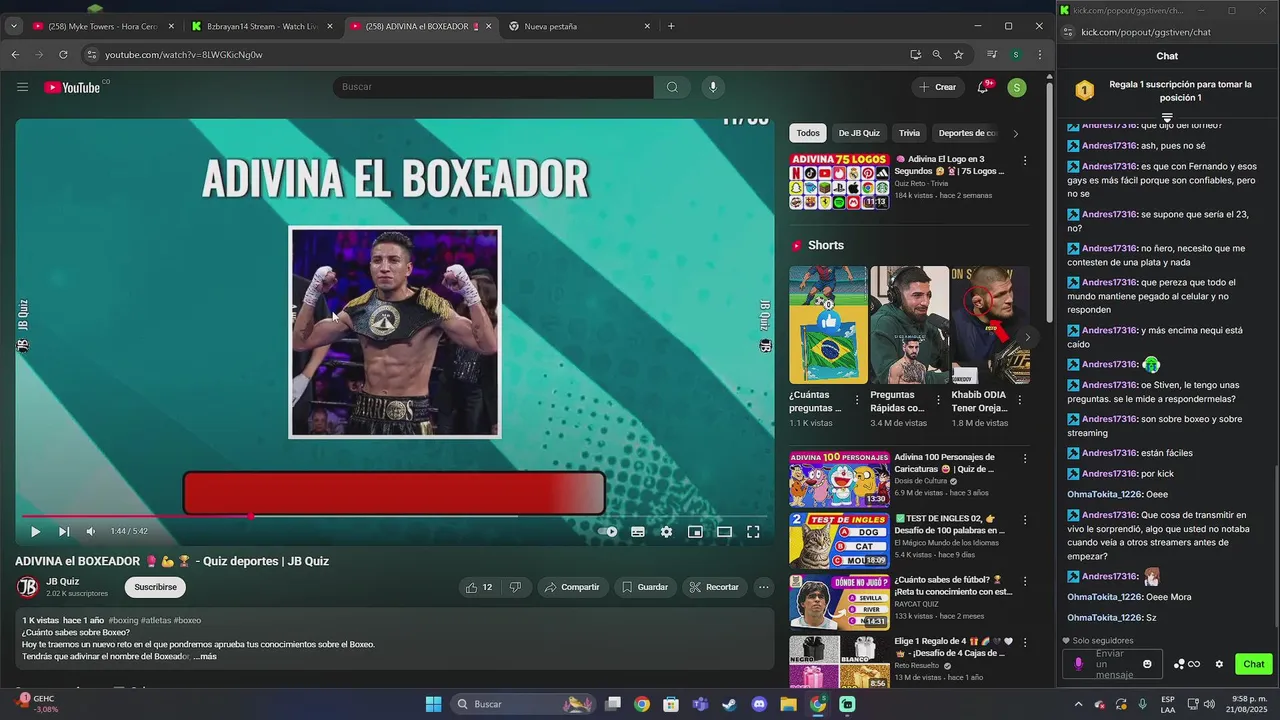Open the YouTube guide hamburger menu
Viewport: 1280px width, 720px height.
(22, 87)
